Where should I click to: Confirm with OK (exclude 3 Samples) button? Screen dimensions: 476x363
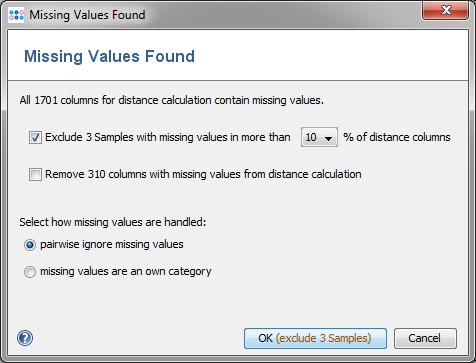[315, 338]
